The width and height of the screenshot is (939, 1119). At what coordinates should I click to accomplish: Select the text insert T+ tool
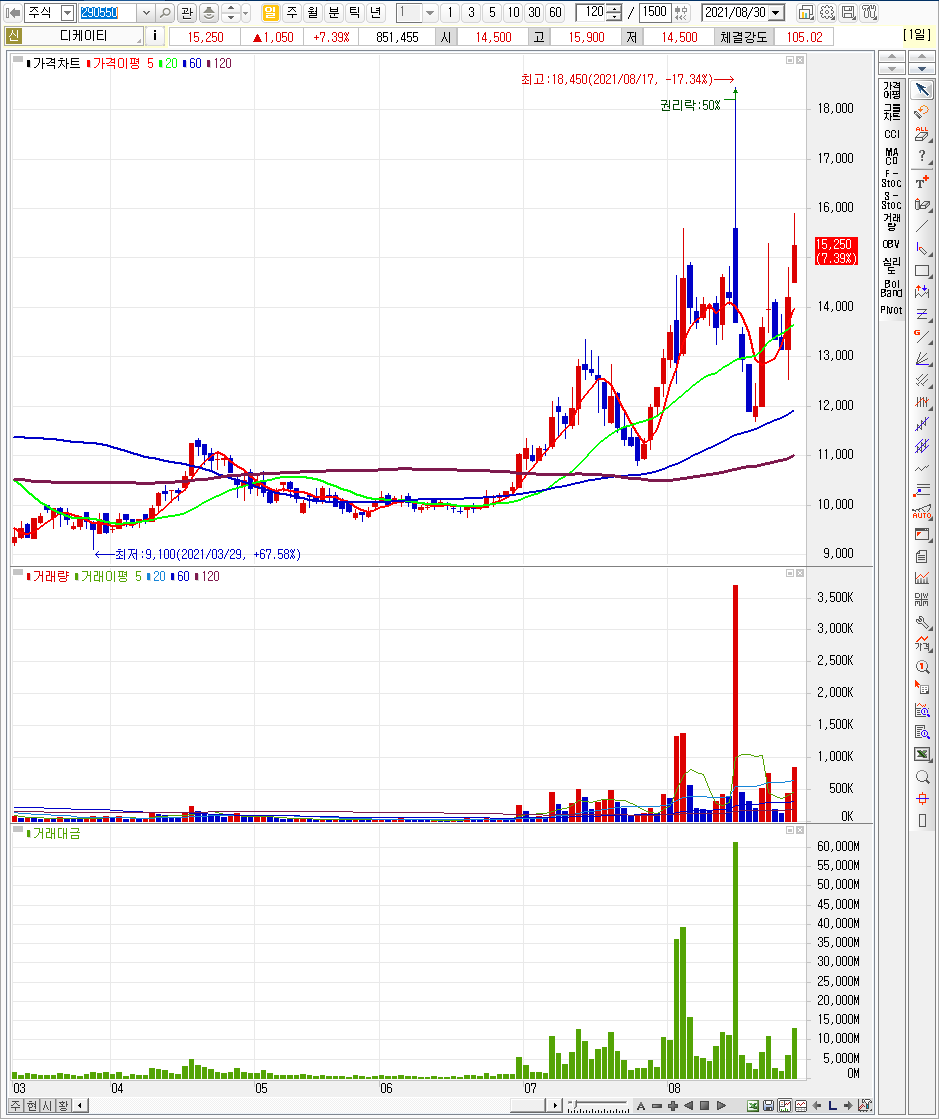(923, 182)
